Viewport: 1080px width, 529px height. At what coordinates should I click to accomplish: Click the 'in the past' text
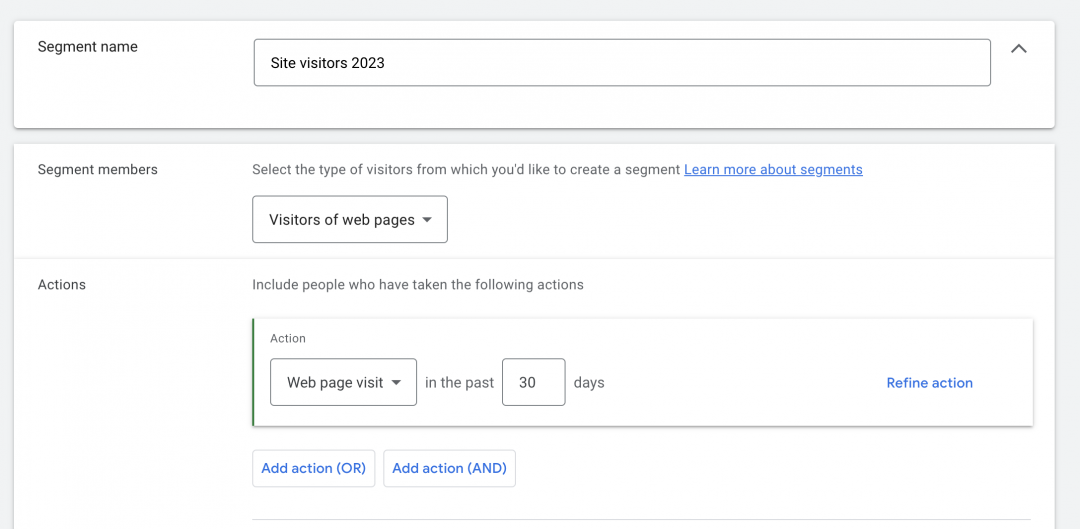coord(459,383)
